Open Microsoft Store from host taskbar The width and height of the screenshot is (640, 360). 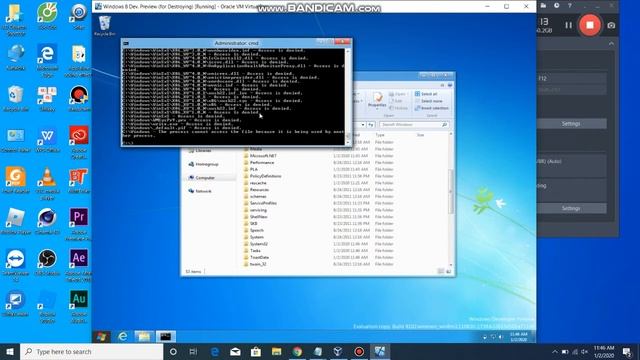coord(256,351)
